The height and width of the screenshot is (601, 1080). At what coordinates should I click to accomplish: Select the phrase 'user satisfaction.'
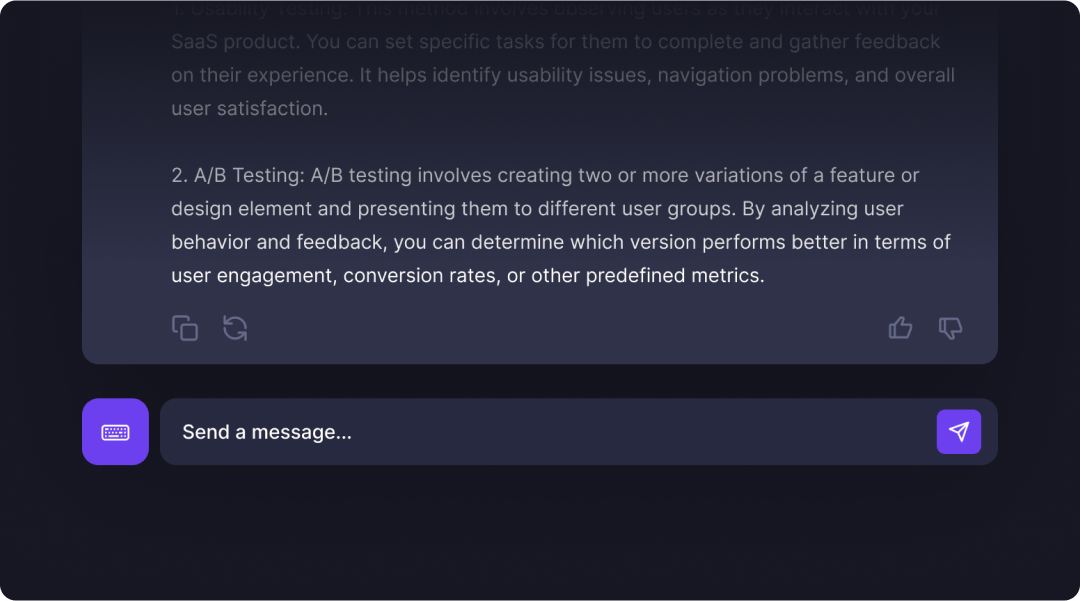point(249,109)
